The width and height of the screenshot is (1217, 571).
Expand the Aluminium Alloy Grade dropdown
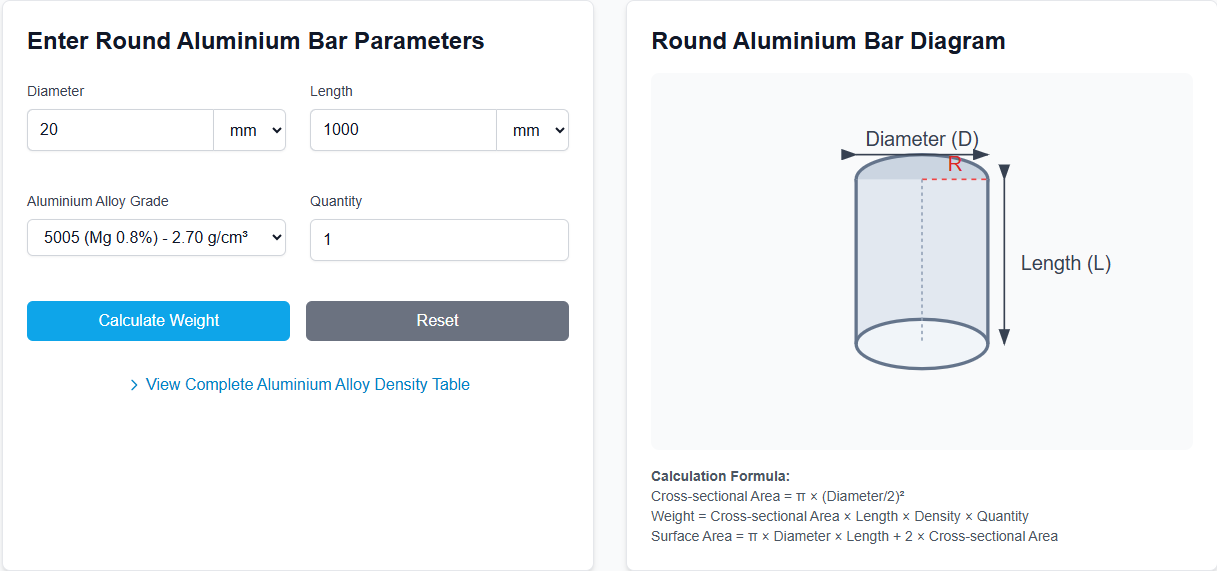pos(156,238)
